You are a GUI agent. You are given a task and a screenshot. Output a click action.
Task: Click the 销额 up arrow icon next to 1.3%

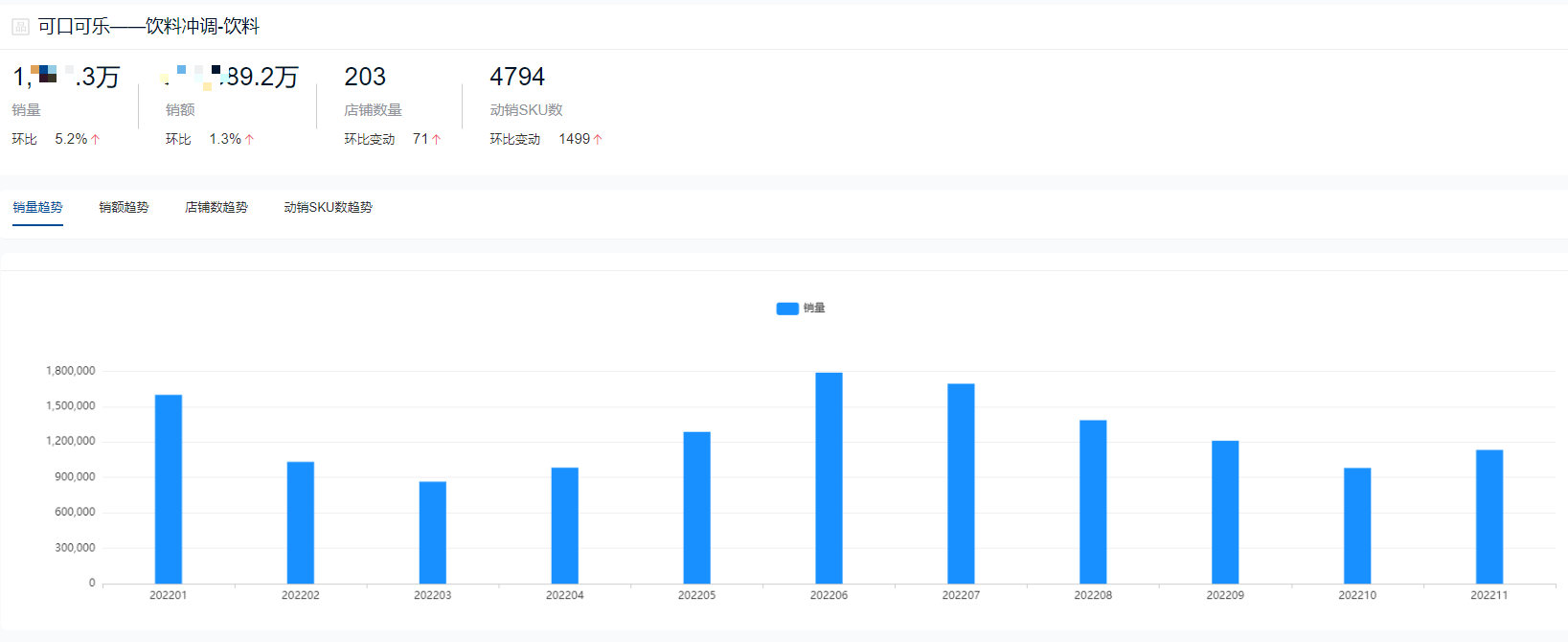tap(249, 140)
